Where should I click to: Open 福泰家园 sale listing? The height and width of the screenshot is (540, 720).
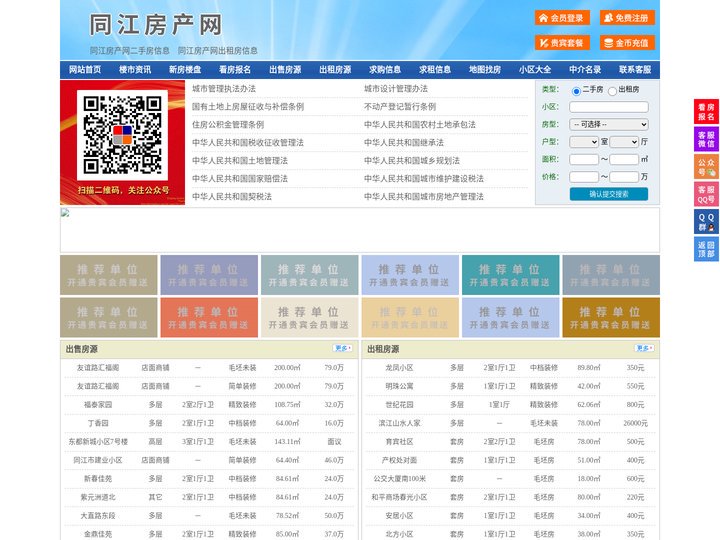(x=98, y=405)
